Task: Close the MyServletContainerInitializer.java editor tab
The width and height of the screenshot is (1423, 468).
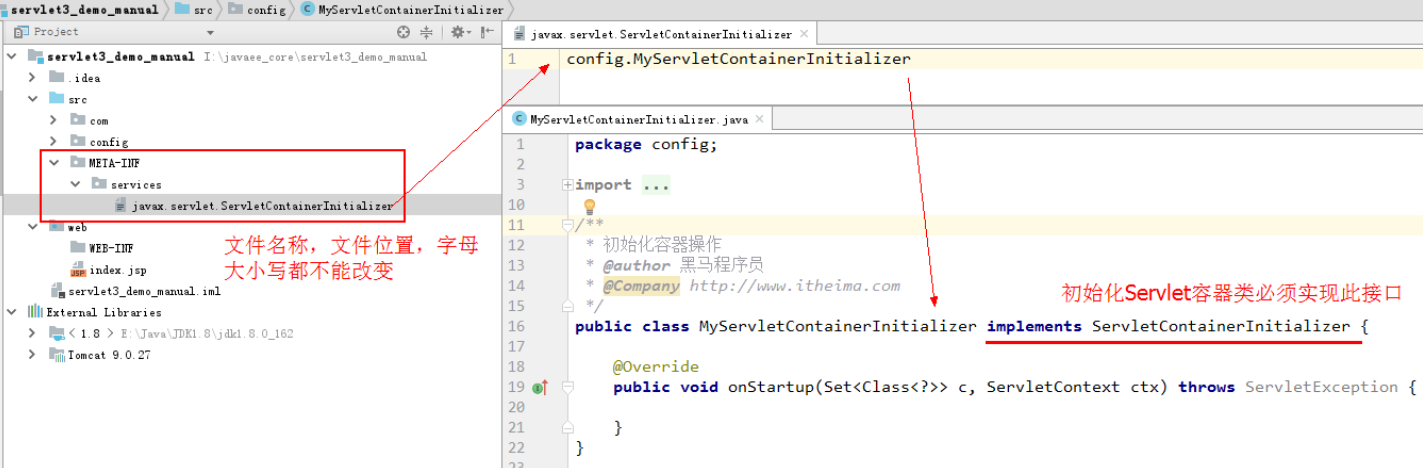Action: [x=759, y=119]
